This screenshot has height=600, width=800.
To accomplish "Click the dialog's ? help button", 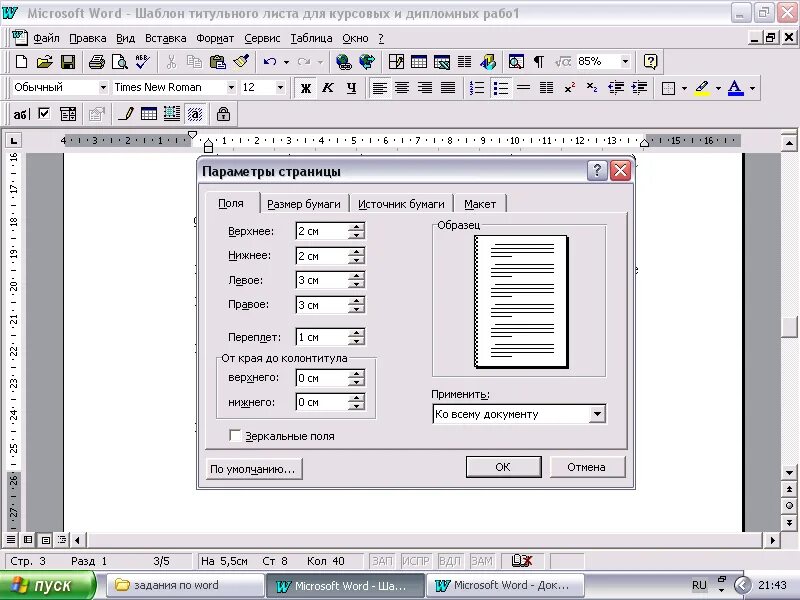I will (596, 170).
